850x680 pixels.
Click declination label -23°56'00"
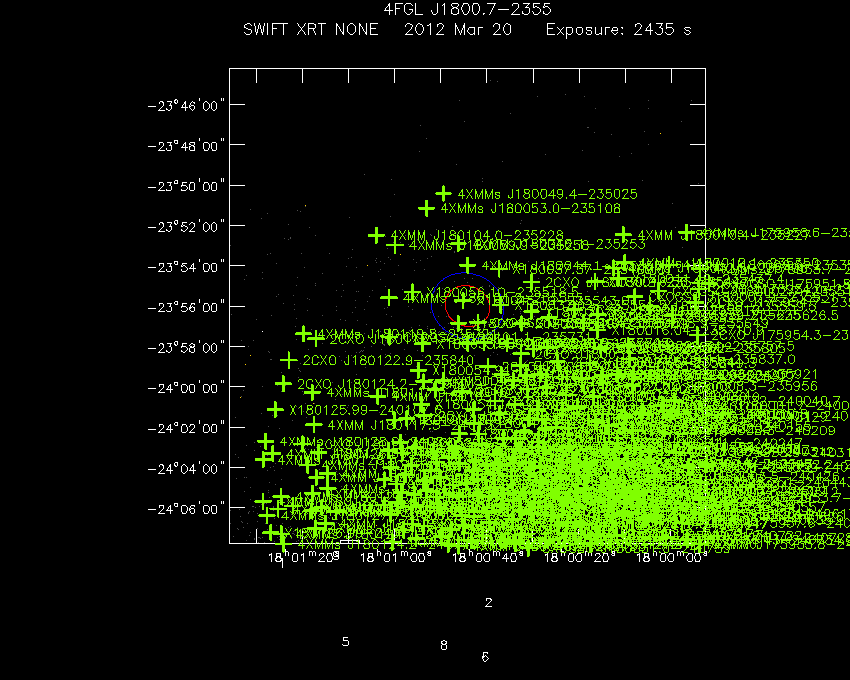pyautogui.click(x=186, y=307)
